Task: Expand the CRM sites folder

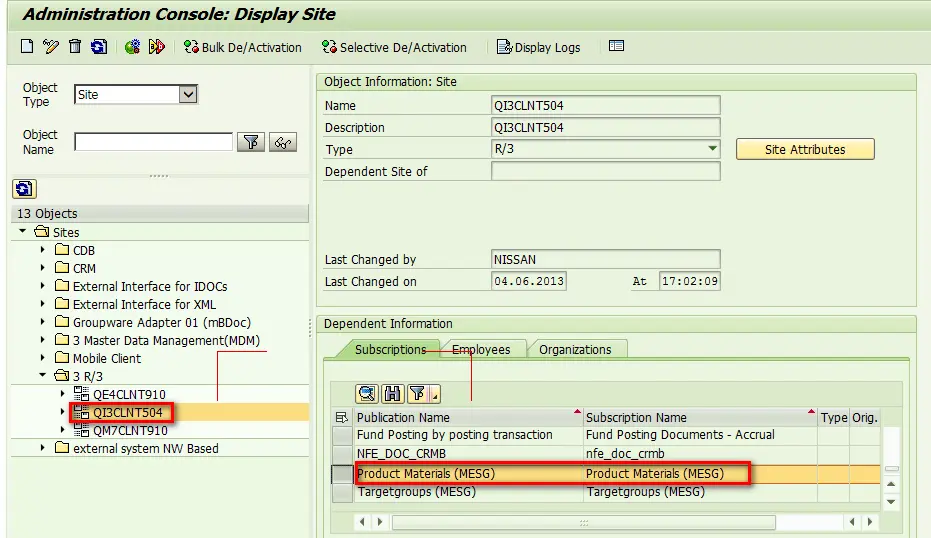Action: [x=43, y=268]
